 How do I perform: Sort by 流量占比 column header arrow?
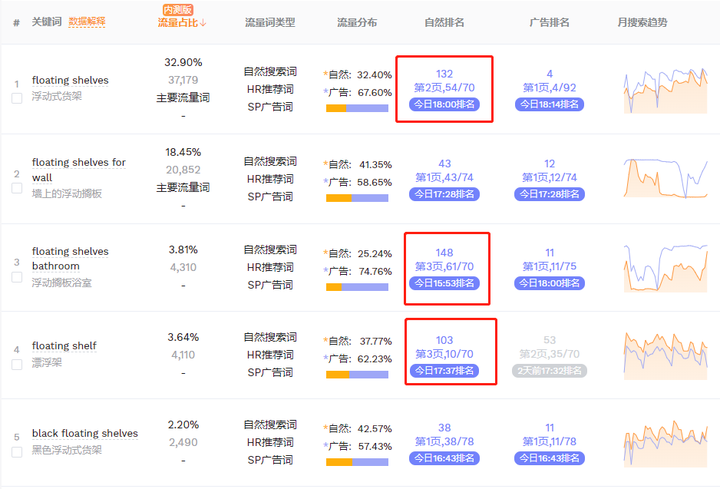[203, 22]
